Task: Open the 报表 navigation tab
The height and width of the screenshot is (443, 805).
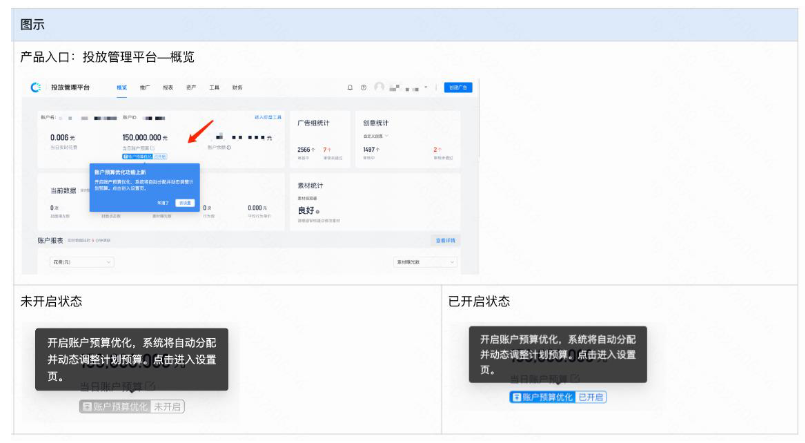Action: 168,88
